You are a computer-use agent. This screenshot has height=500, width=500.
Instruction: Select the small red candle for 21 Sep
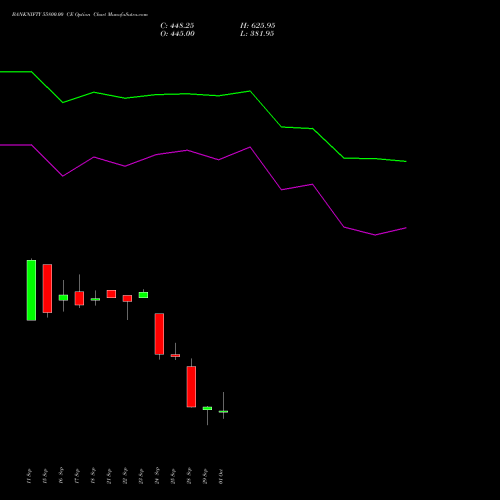[111, 294]
